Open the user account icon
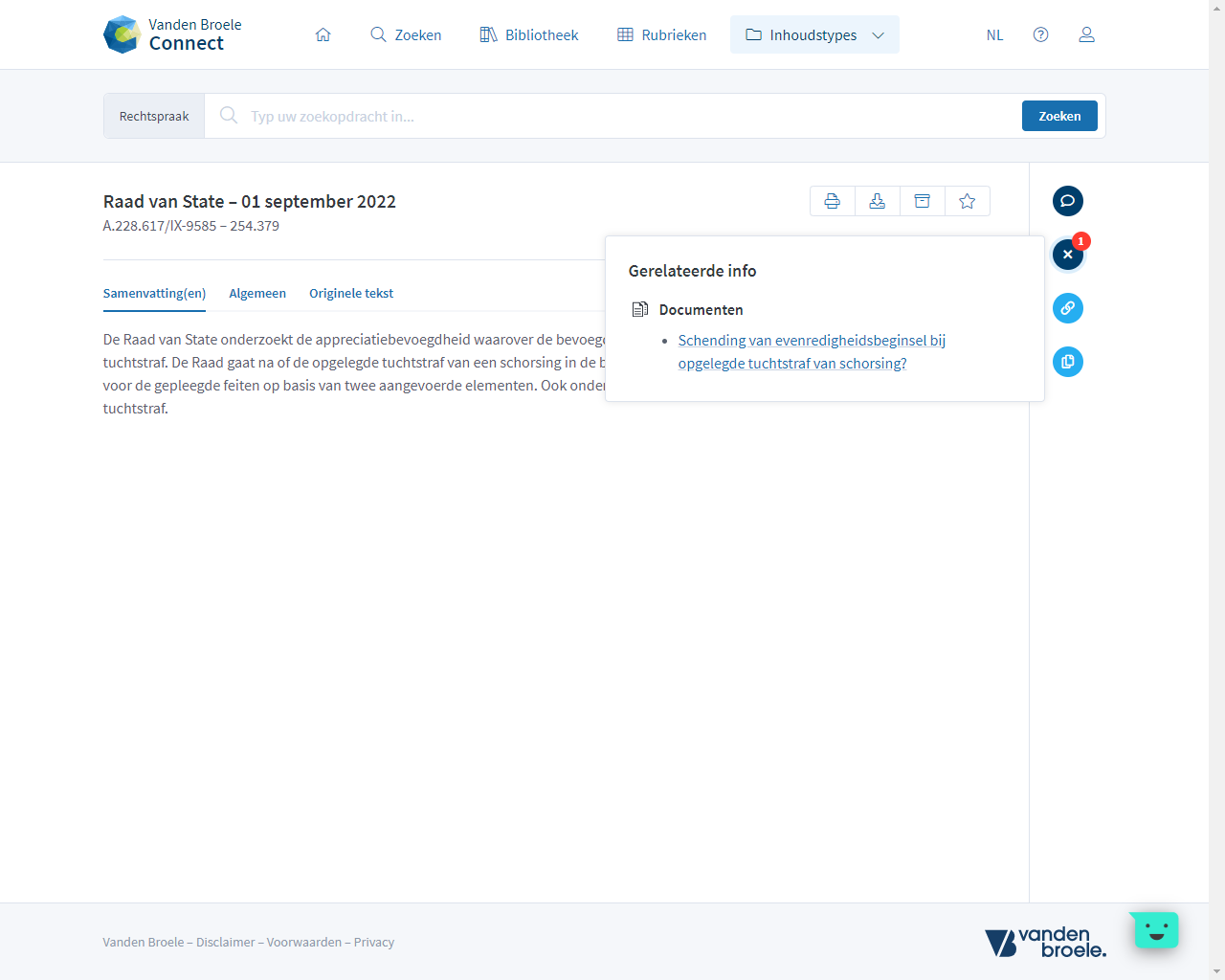The width and height of the screenshot is (1225, 980). coord(1087,34)
